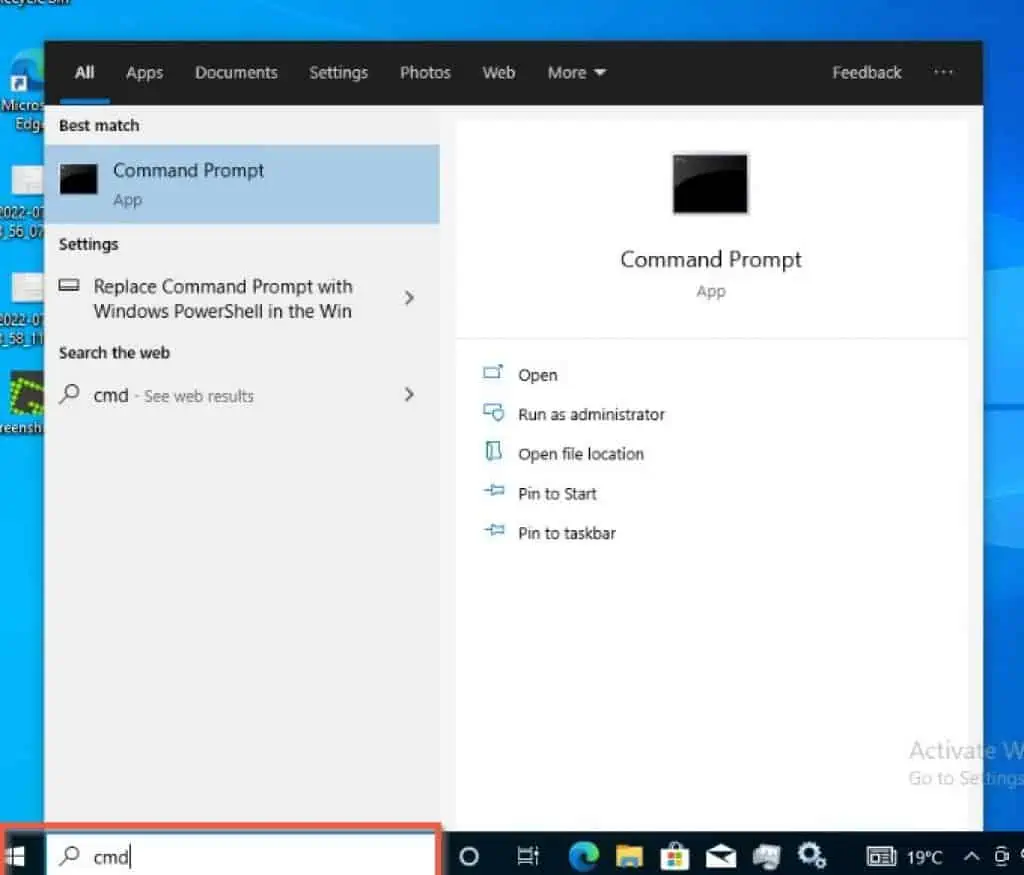Expand the PowerShell settings result arrow
The image size is (1024, 875).
(x=409, y=298)
